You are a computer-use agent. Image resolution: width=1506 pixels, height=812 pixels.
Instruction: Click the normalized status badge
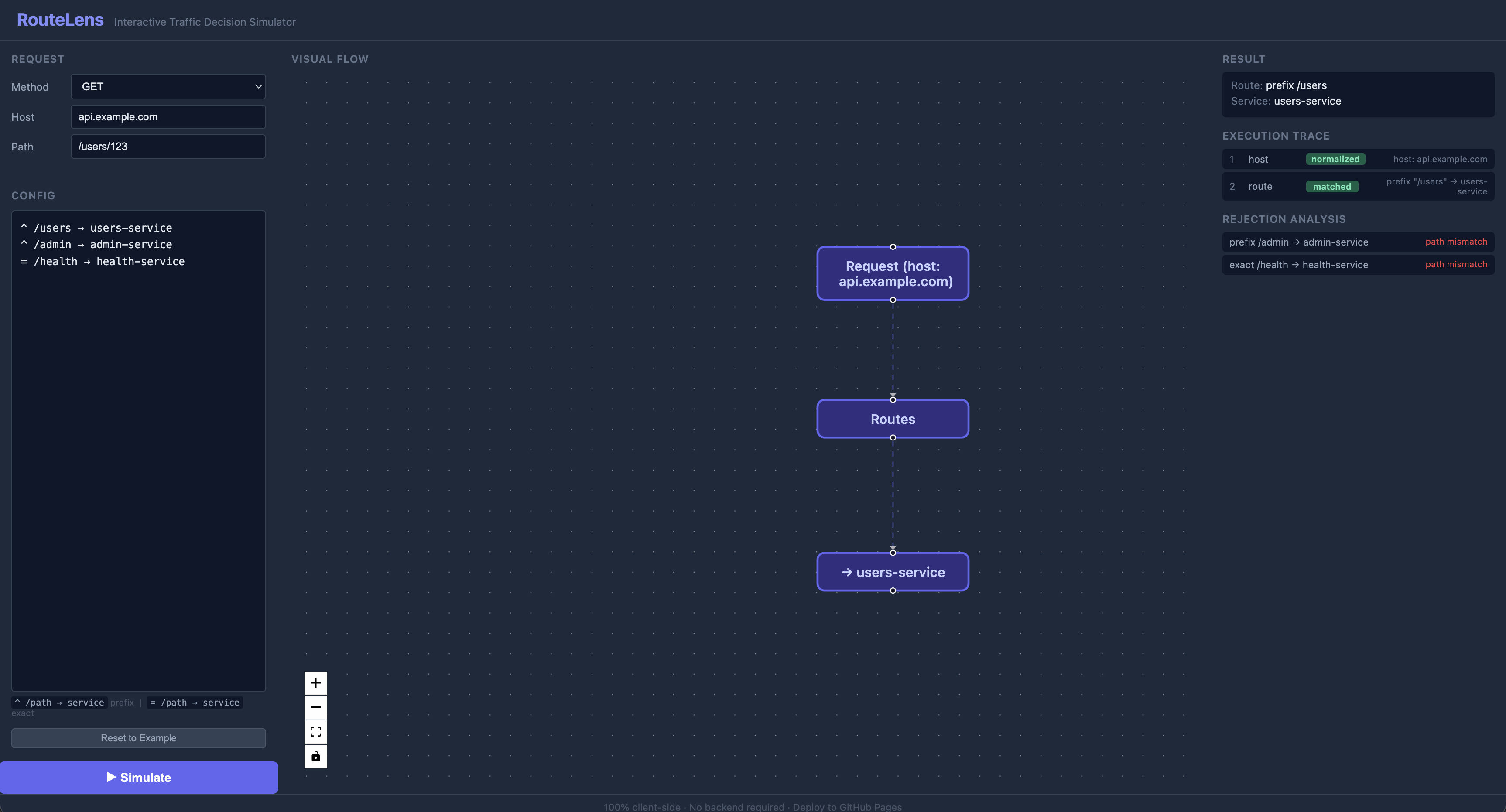pos(1335,159)
